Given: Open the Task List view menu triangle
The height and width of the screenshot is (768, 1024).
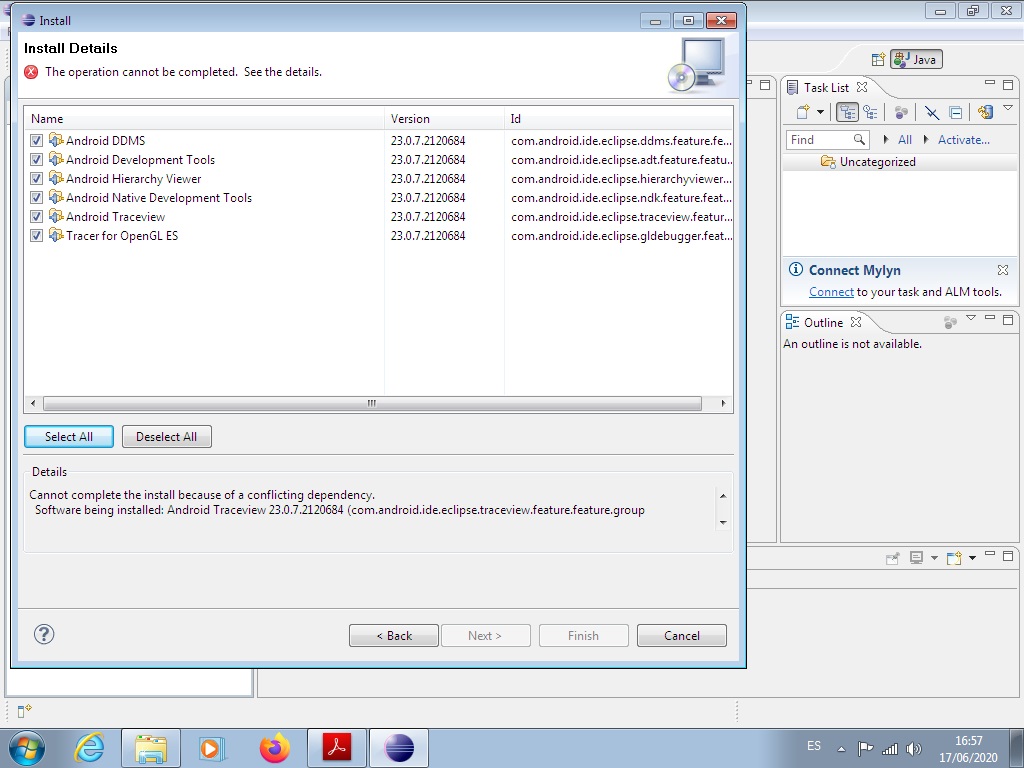Looking at the screenshot, I should (1008, 108).
